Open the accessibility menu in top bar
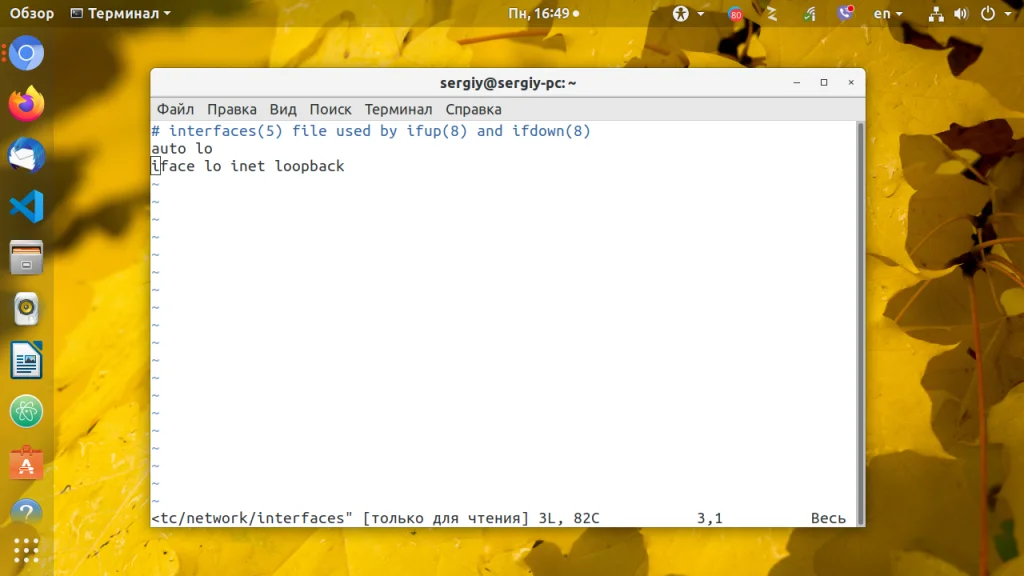1024x576 pixels. click(680, 13)
